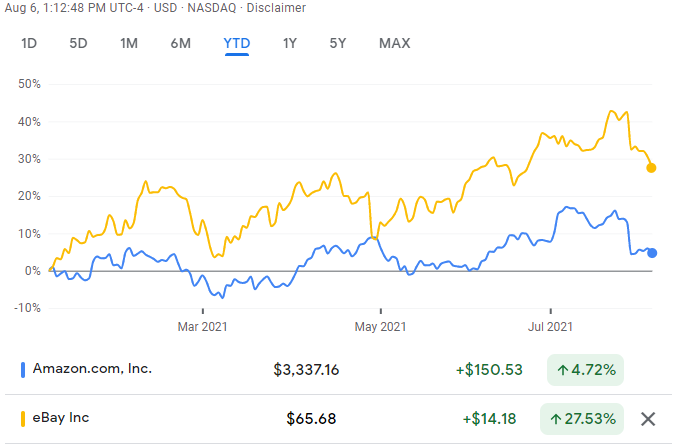This screenshot has width=696, height=447.
Task: Open the MAX time range
Action: pos(394,43)
